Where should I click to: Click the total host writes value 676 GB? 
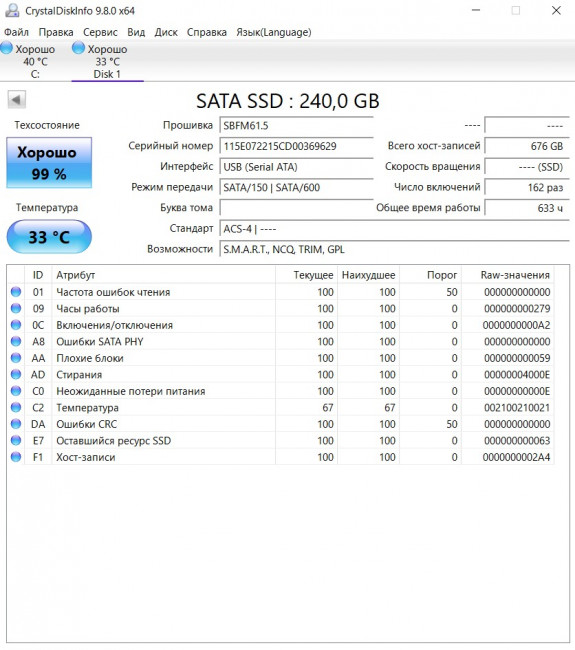click(527, 146)
